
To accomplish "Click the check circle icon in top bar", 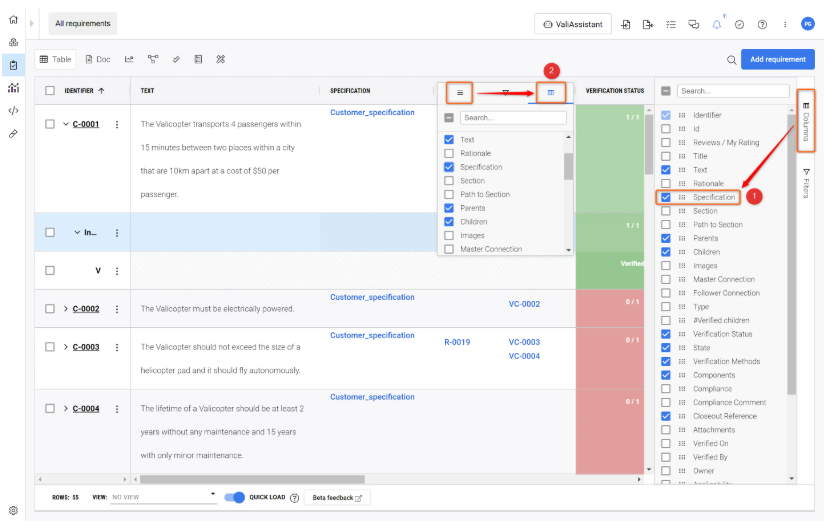I will click(739, 24).
